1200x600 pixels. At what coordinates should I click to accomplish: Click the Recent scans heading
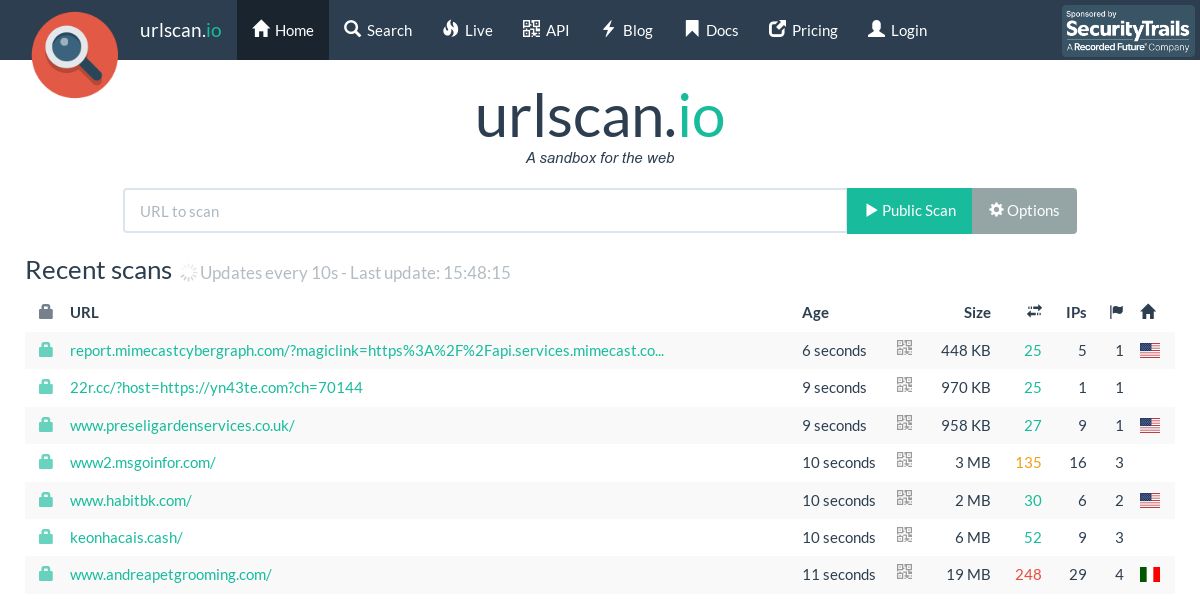(x=99, y=270)
